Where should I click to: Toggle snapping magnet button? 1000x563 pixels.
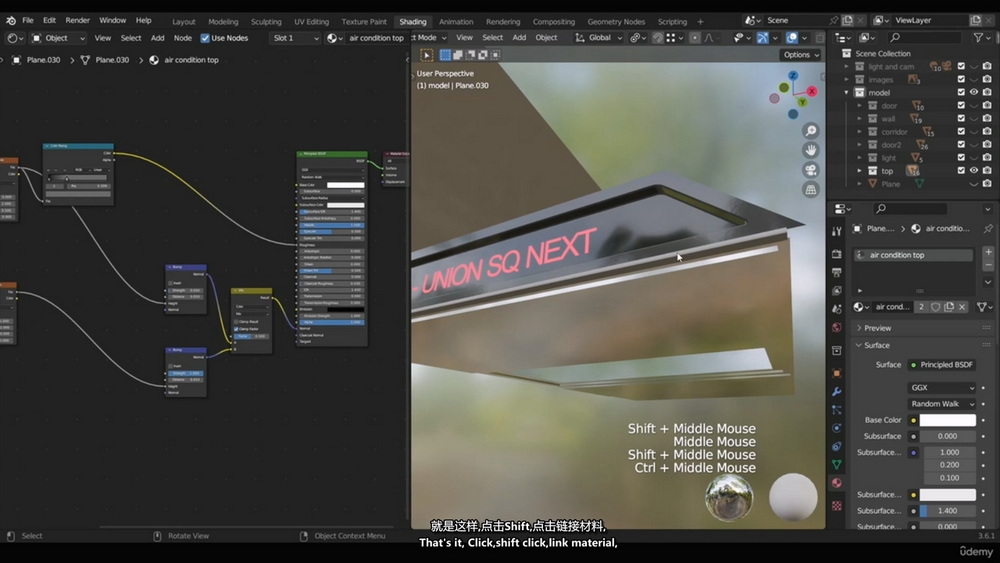pos(658,38)
